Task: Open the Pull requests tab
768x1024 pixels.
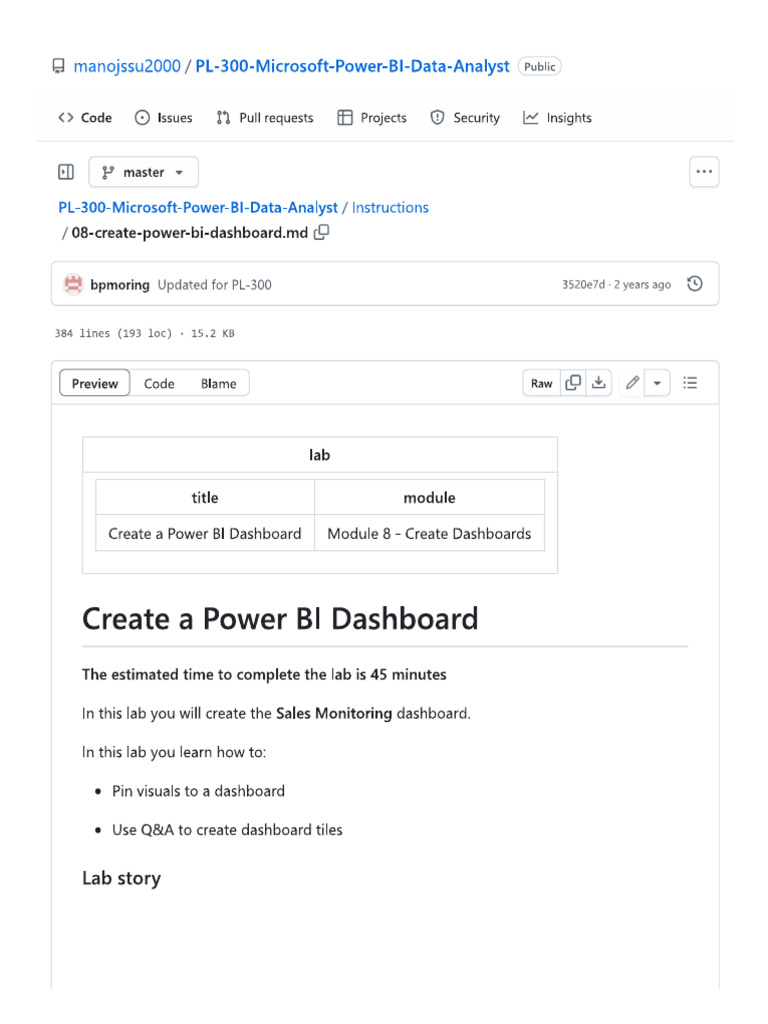Action: point(264,118)
